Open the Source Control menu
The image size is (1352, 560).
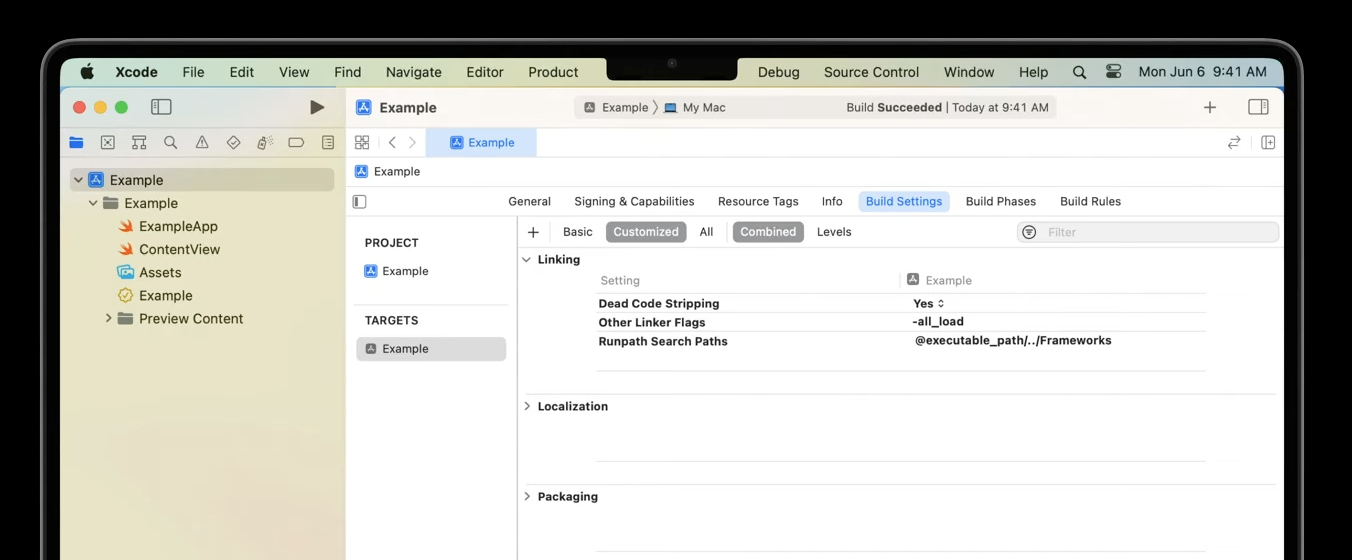(x=871, y=72)
